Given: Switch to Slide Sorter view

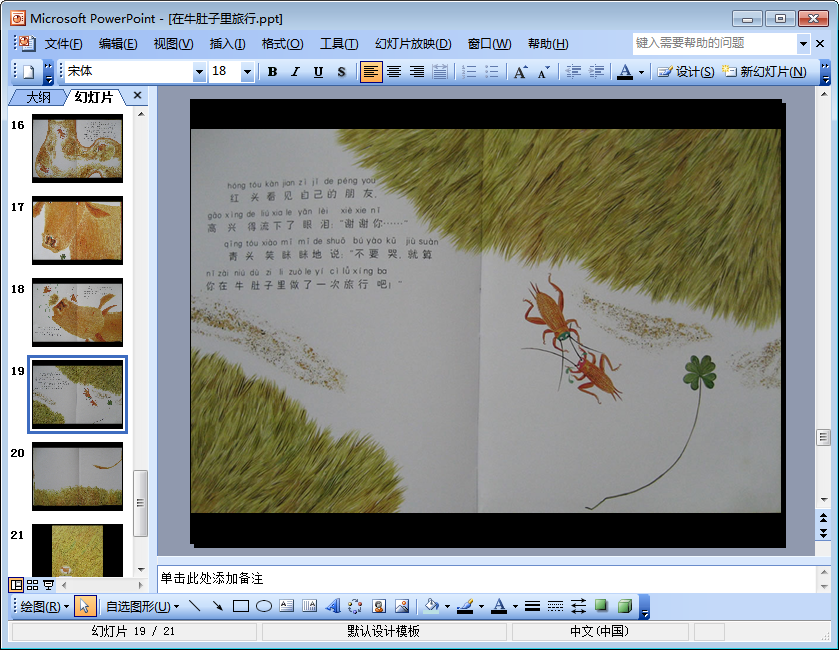Looking at the screenshot, I should click(32, 585).
